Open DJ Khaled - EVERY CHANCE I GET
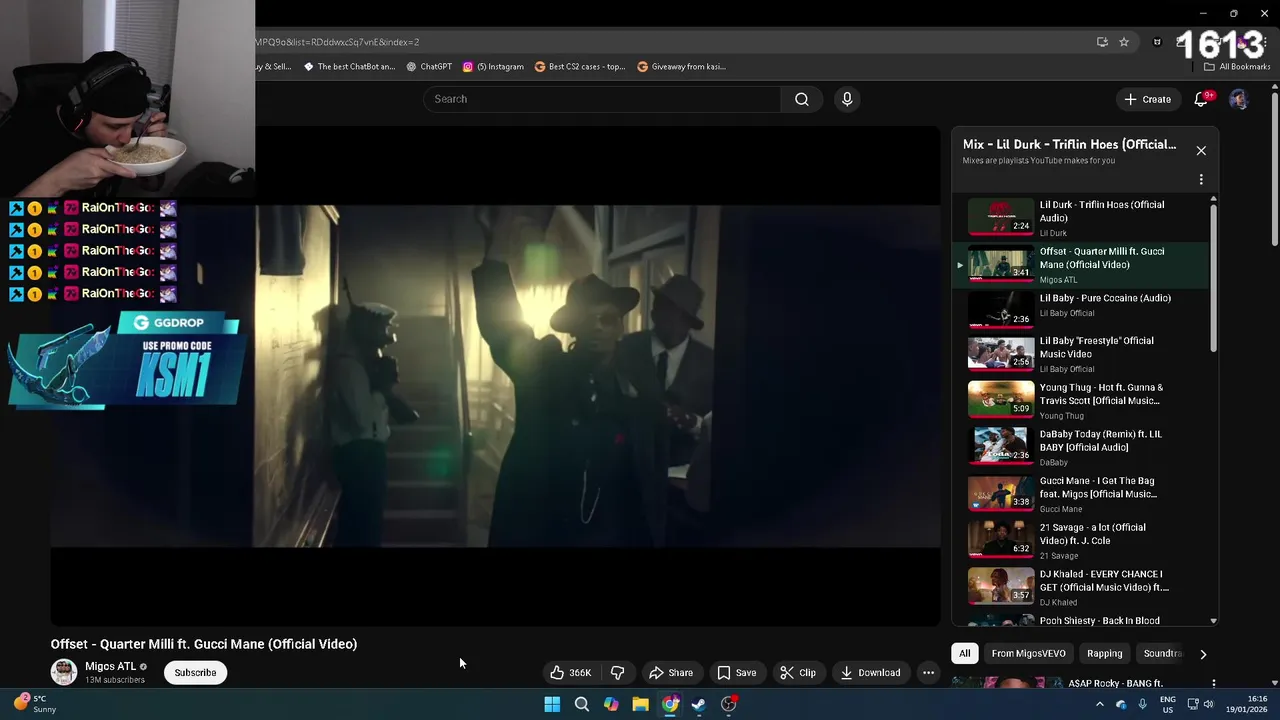 1082,588
